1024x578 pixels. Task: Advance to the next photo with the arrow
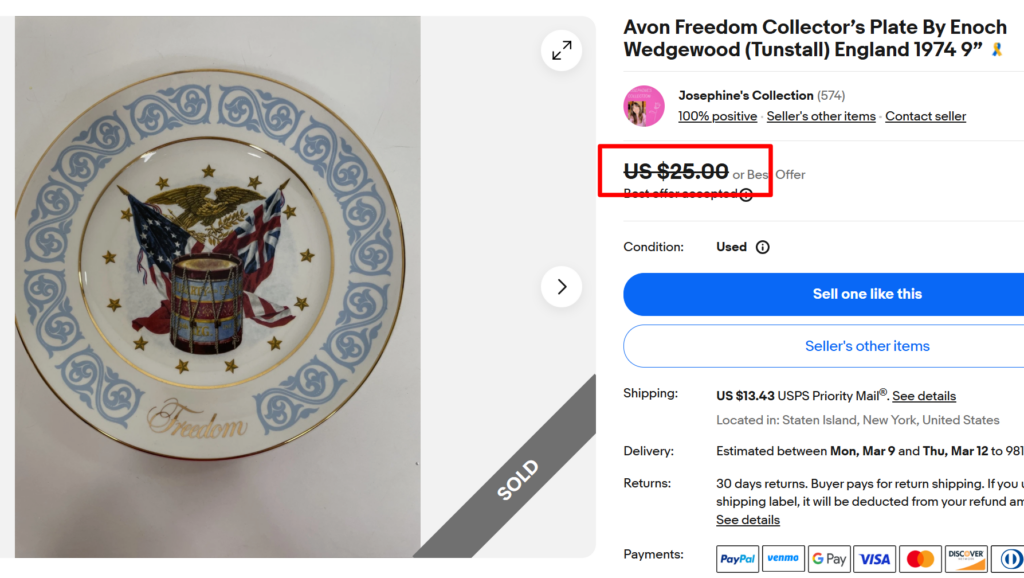[x=561, y=286]
